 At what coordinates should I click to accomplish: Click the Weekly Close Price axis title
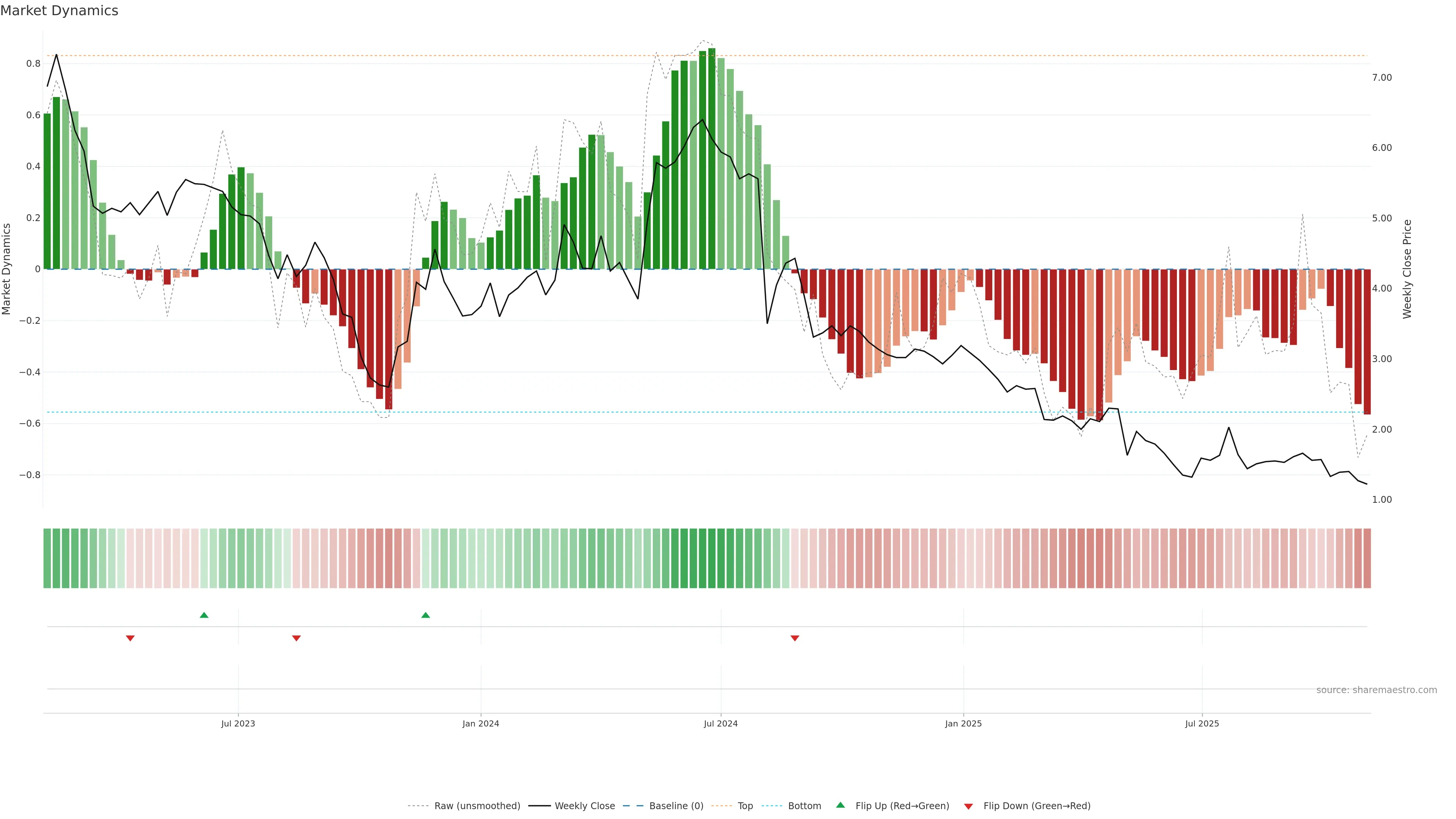(1407, 269)
